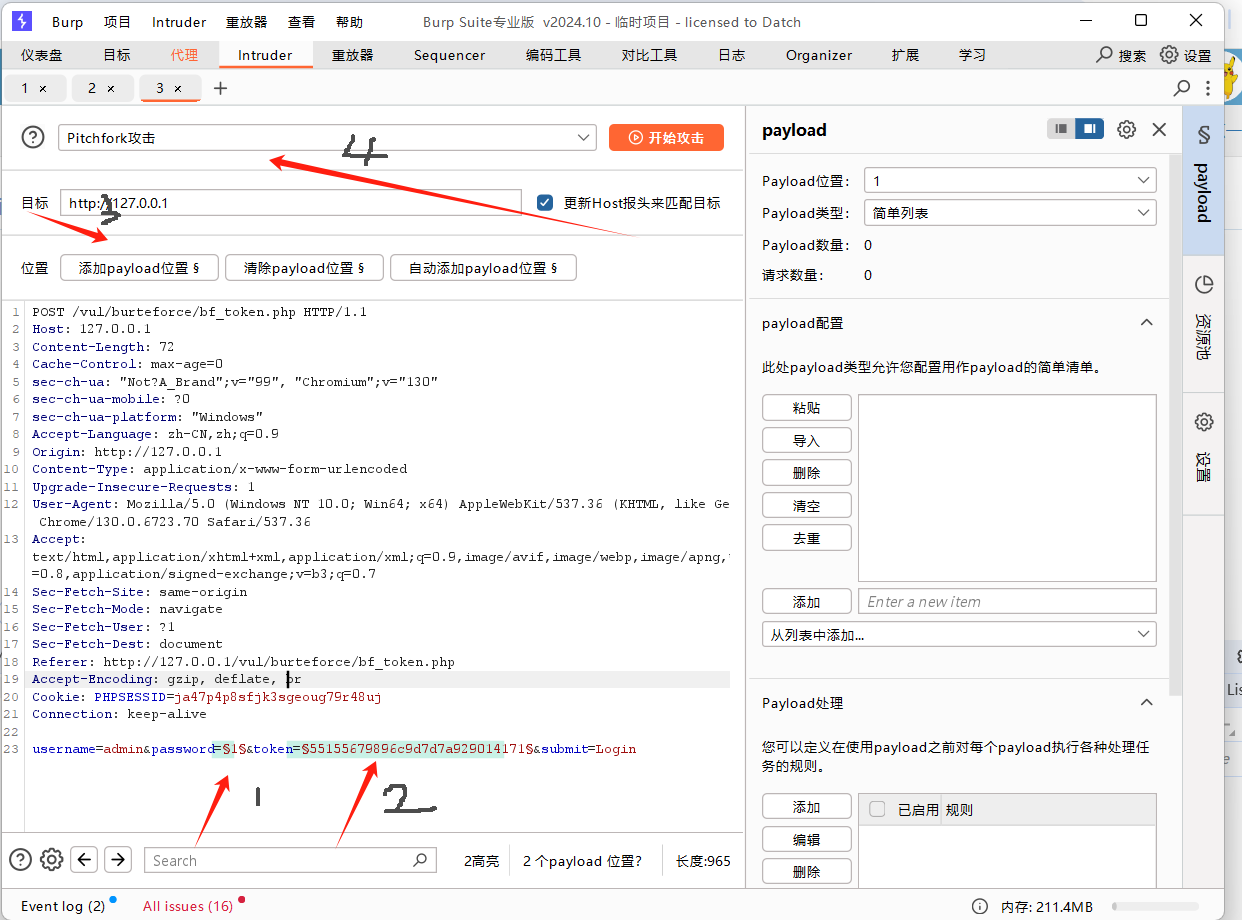Open the 查看 menu
1242x920 pixels.
[301, 22]
